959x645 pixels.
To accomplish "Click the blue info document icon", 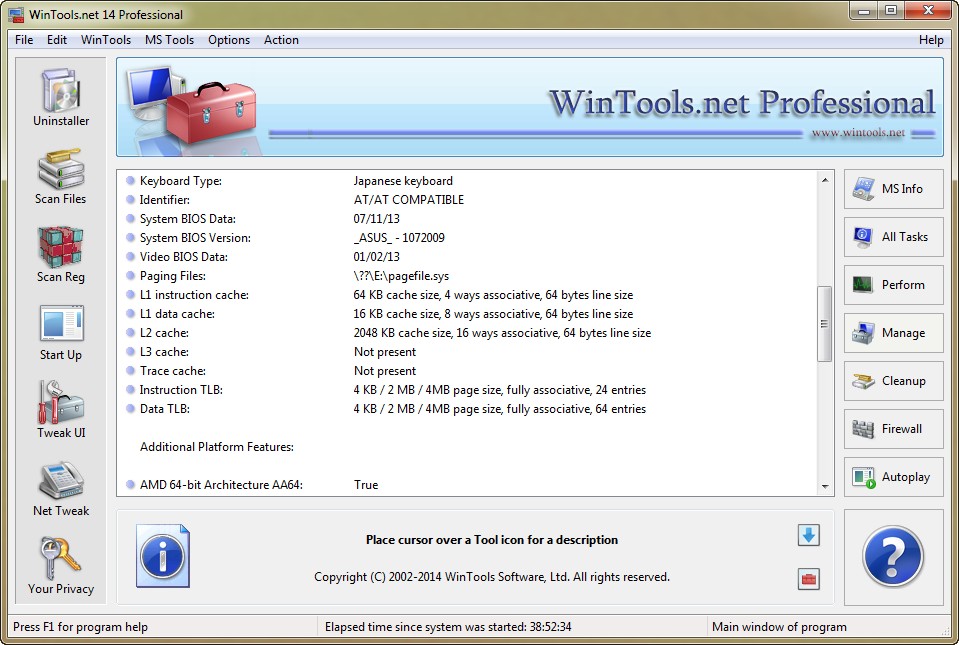I will (x=163, y=556).
